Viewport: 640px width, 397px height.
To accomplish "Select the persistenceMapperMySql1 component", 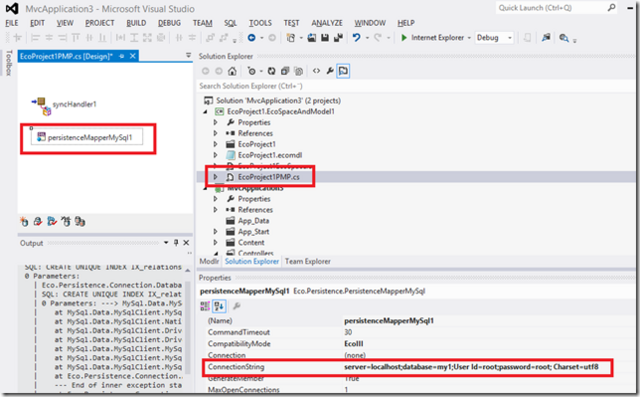I will [x=87, y=137].
